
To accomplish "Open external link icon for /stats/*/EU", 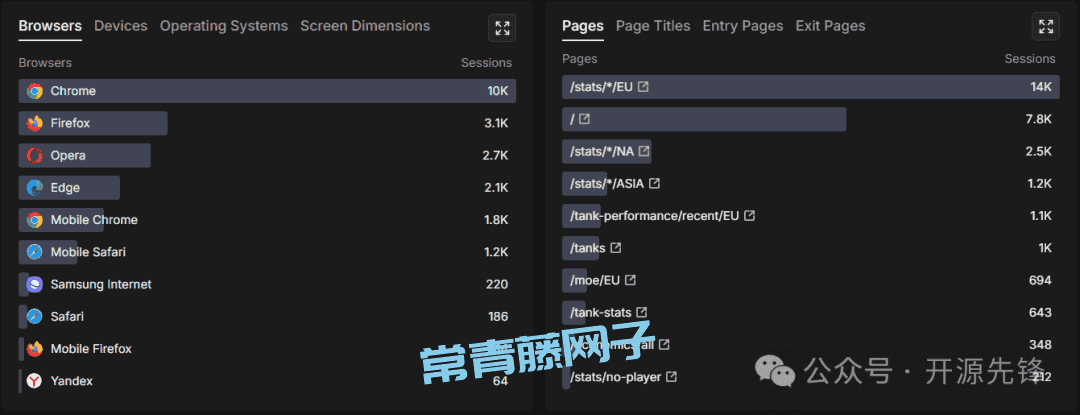I will click(x=644, y=87).
